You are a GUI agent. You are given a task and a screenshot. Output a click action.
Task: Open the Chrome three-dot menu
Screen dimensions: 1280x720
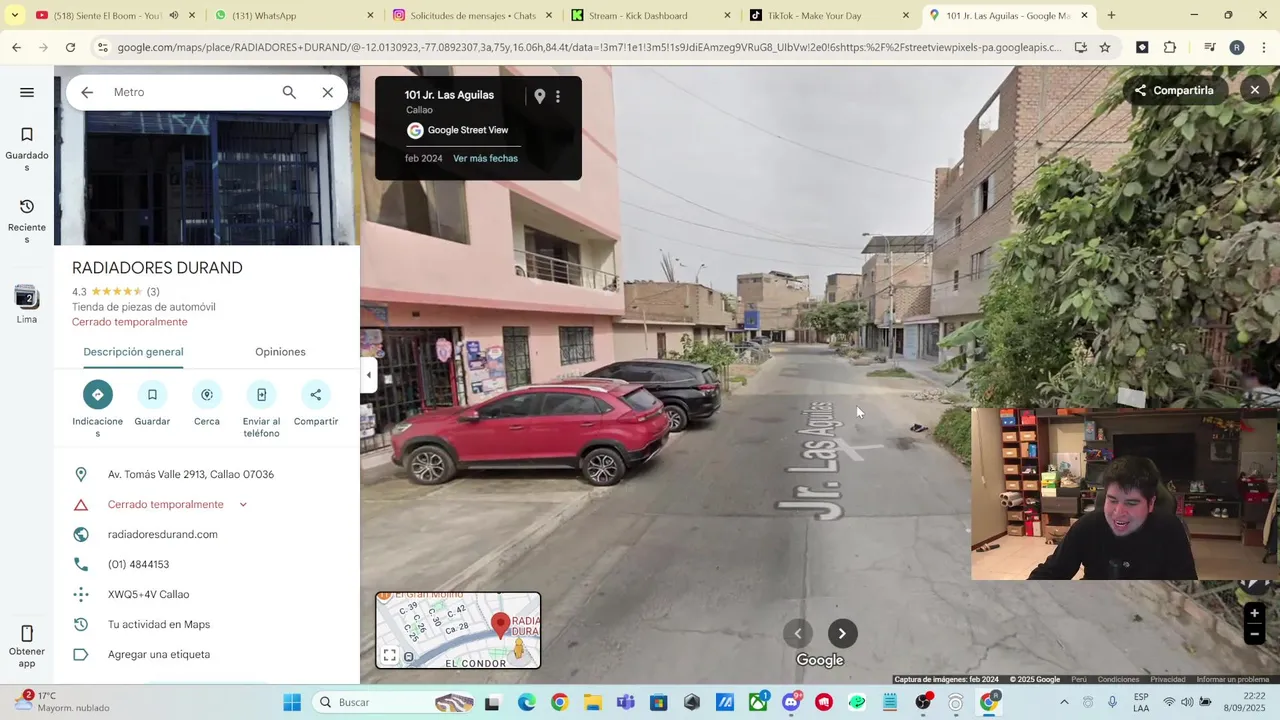click(x=1264, y=47)
